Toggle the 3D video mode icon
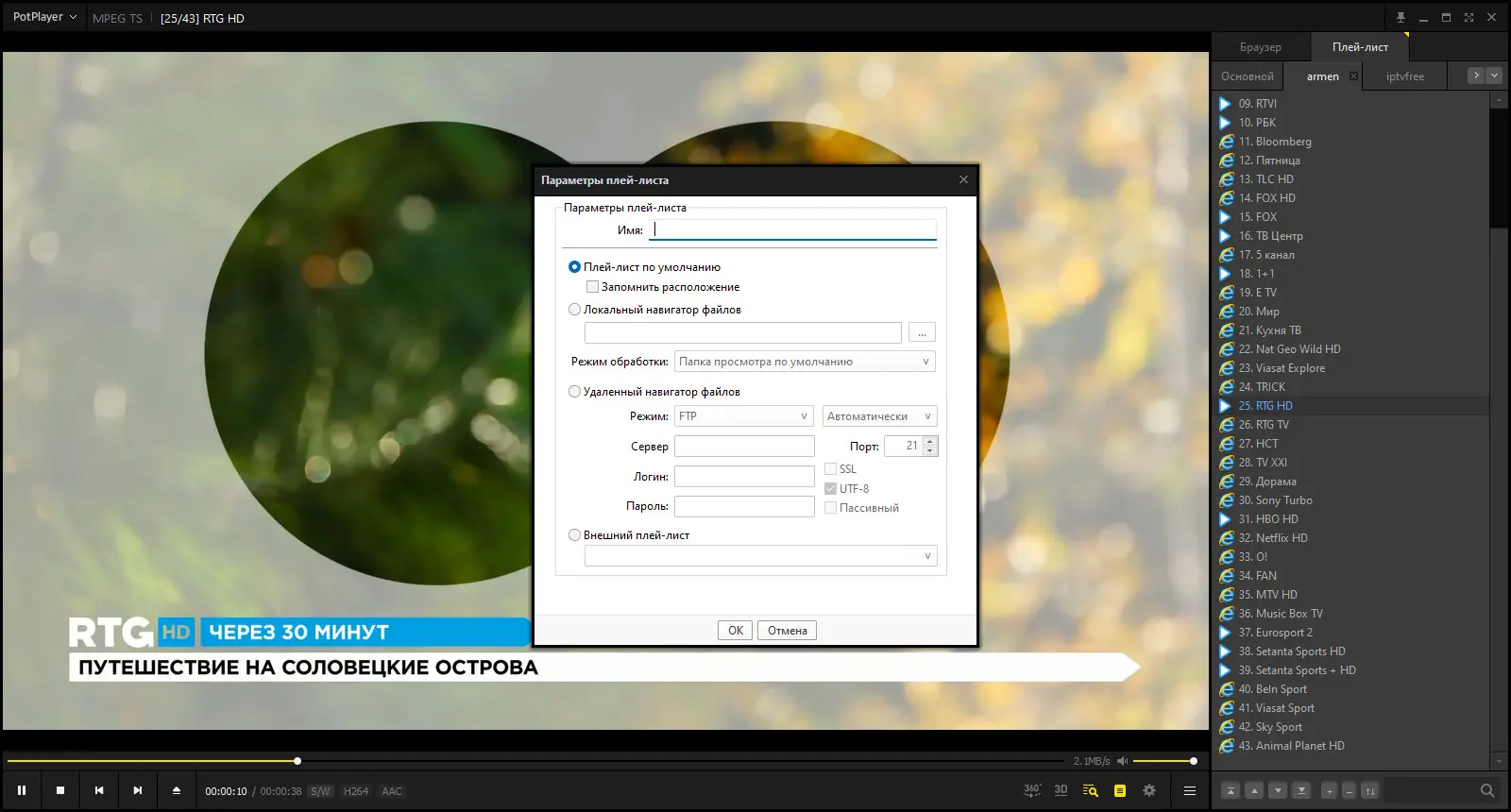 1061,790
